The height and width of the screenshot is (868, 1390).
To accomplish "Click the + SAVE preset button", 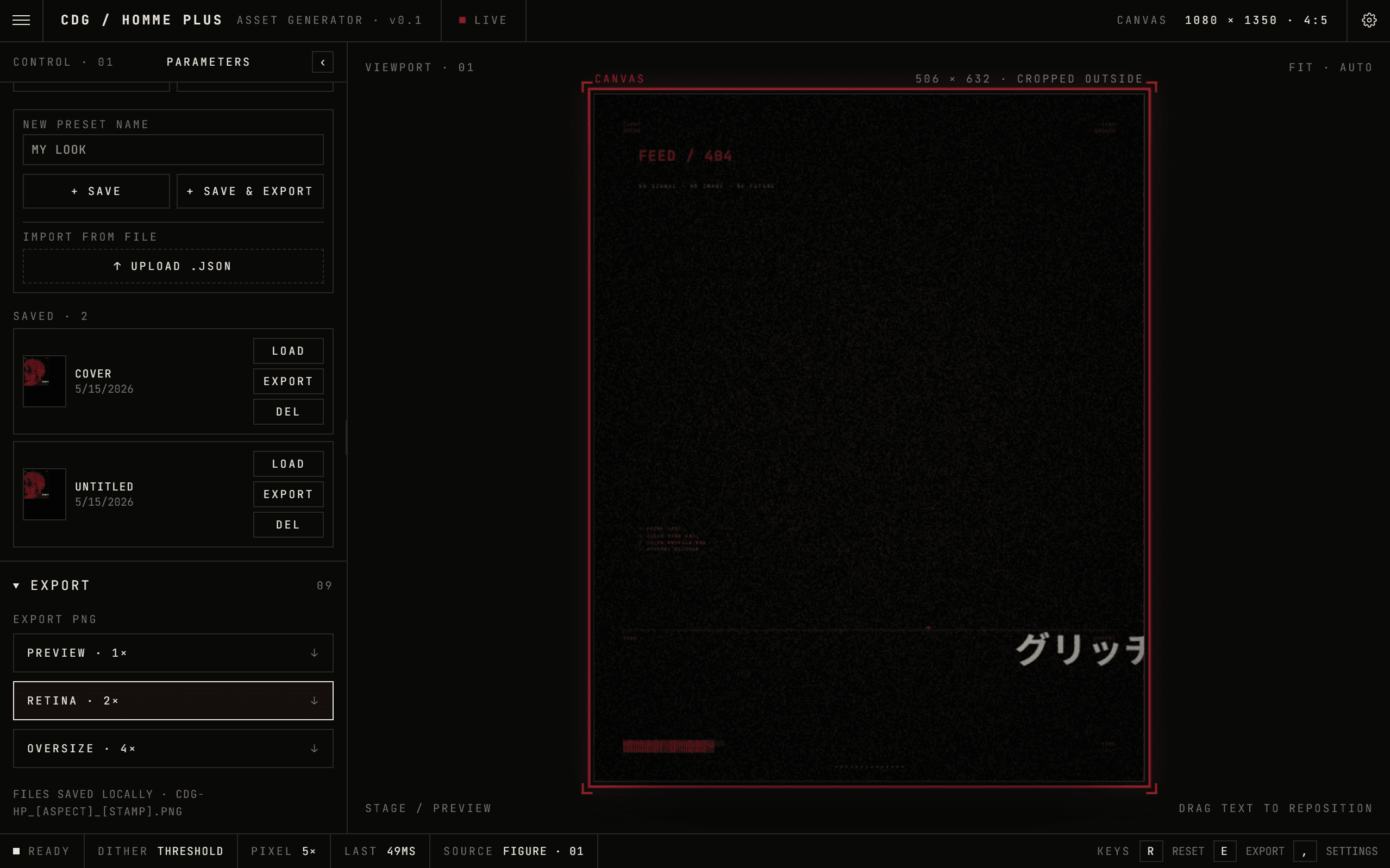I will [x=97, y=191].
